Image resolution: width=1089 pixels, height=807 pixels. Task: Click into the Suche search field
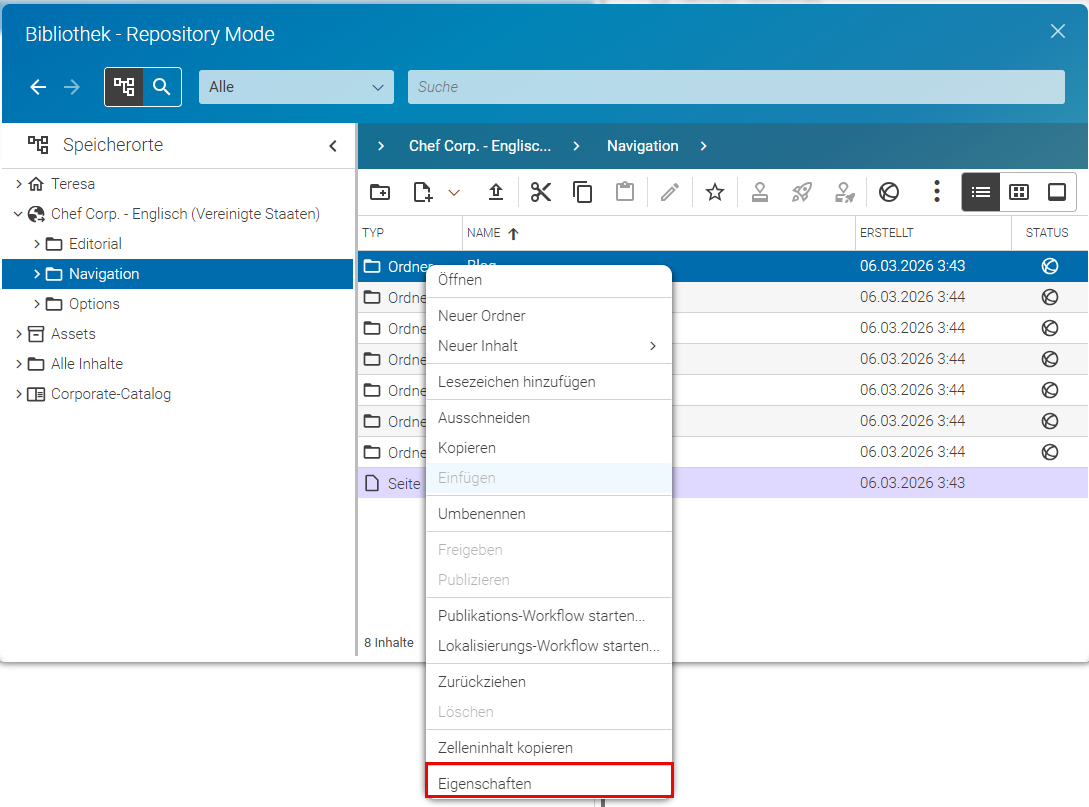coord(736,87)
